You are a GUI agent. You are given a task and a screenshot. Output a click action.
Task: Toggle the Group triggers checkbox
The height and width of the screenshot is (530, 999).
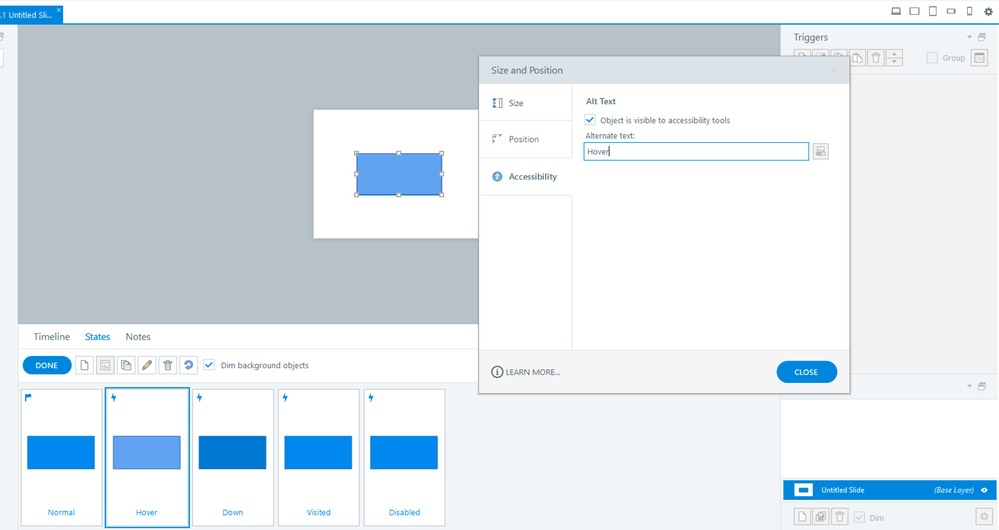[x=932, y=58]
